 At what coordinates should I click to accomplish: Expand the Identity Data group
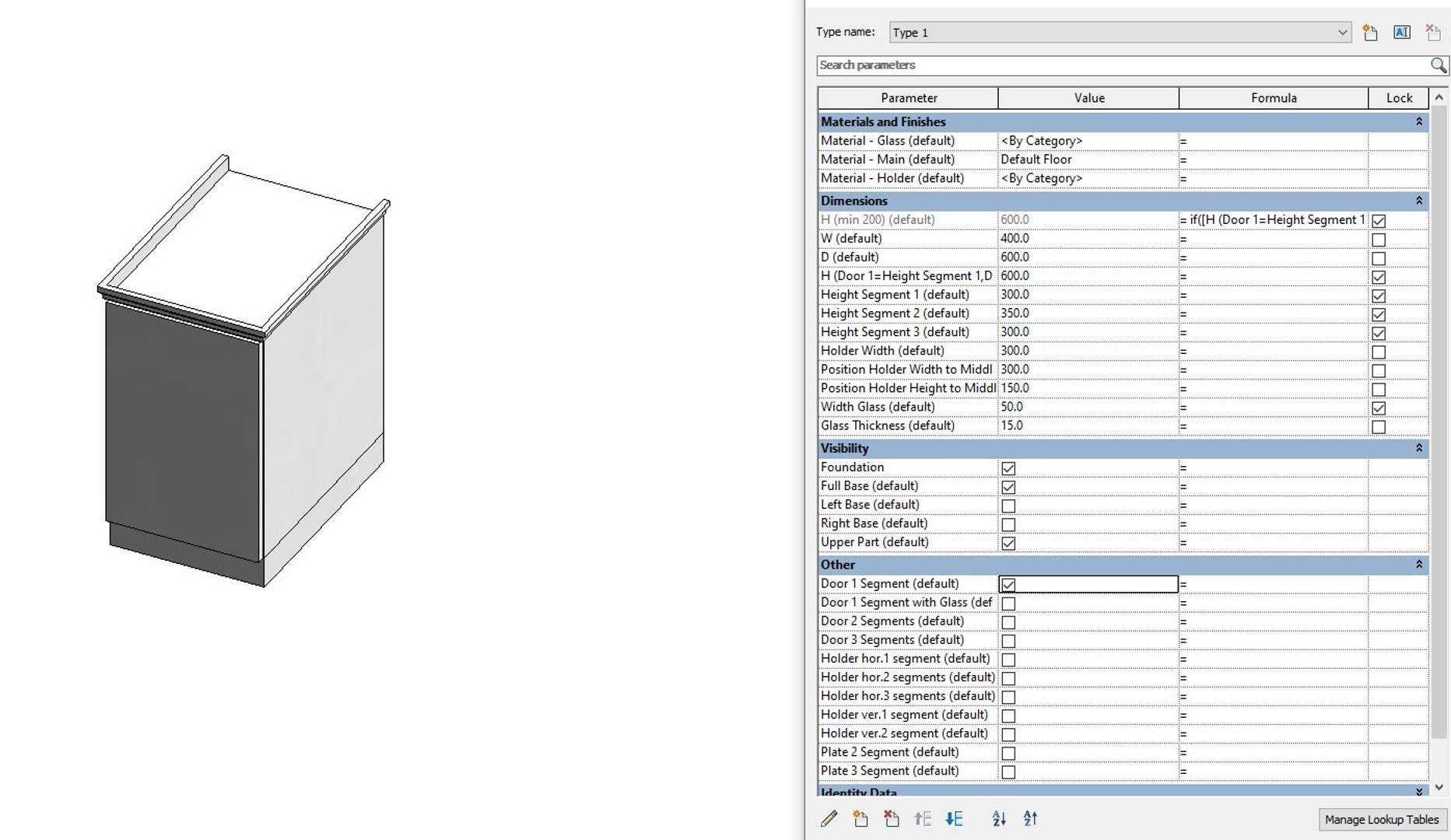coord(1419,791)
